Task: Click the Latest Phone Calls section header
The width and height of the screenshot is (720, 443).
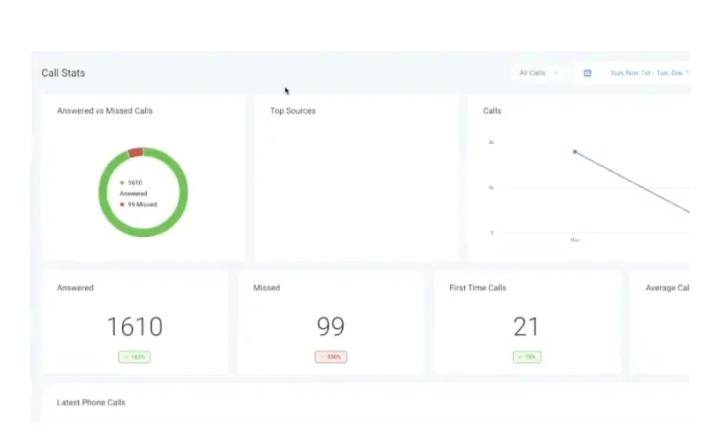Action: coord(91,402)
